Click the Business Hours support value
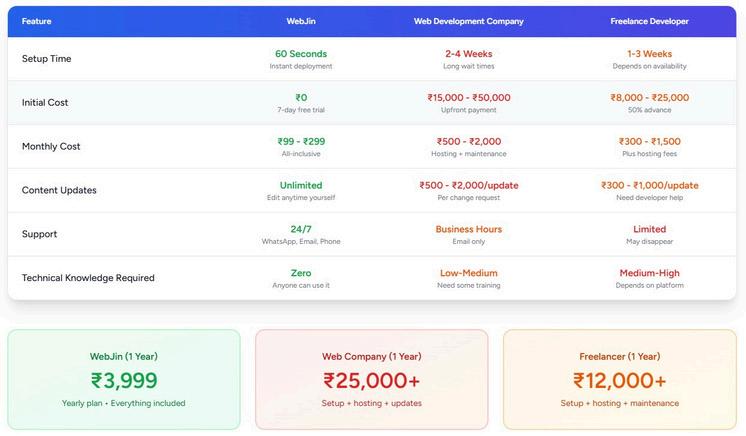Screen dimensions: 746x436 coord(469,229)
